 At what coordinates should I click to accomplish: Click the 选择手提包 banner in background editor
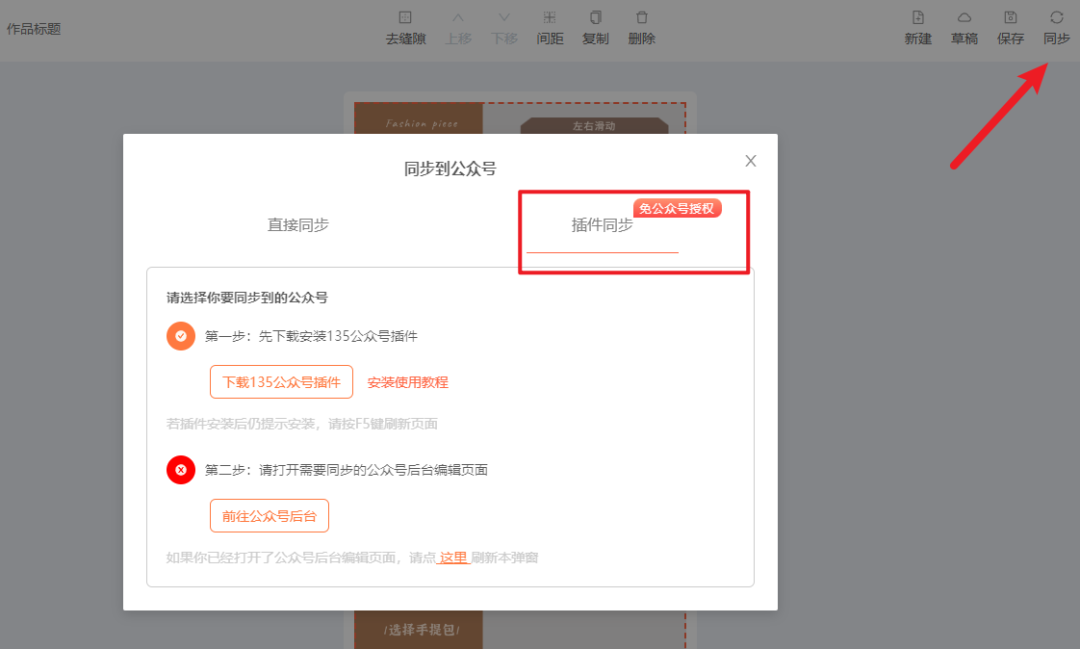[x=421, y=630]
